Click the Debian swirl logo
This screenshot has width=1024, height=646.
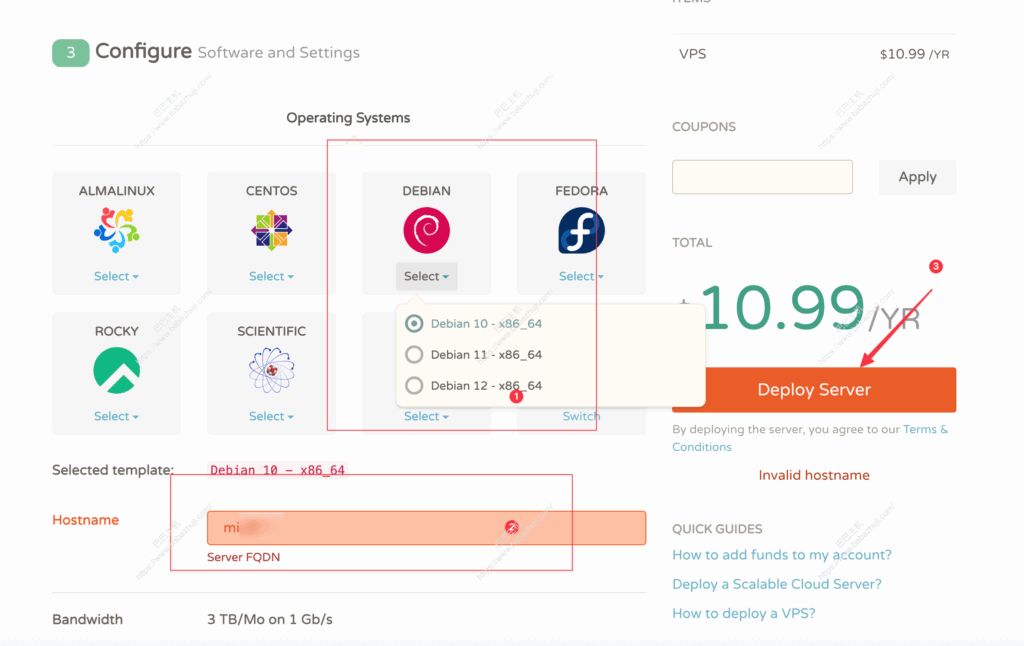click(x=426, y=231)
